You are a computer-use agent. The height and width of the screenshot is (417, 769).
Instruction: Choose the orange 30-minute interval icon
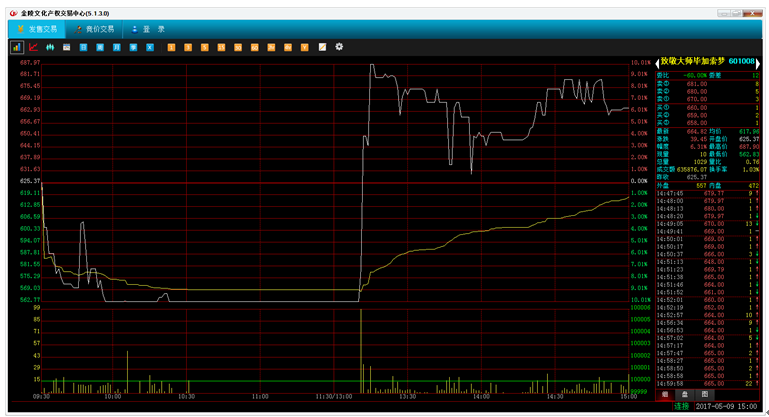point(238,47)
